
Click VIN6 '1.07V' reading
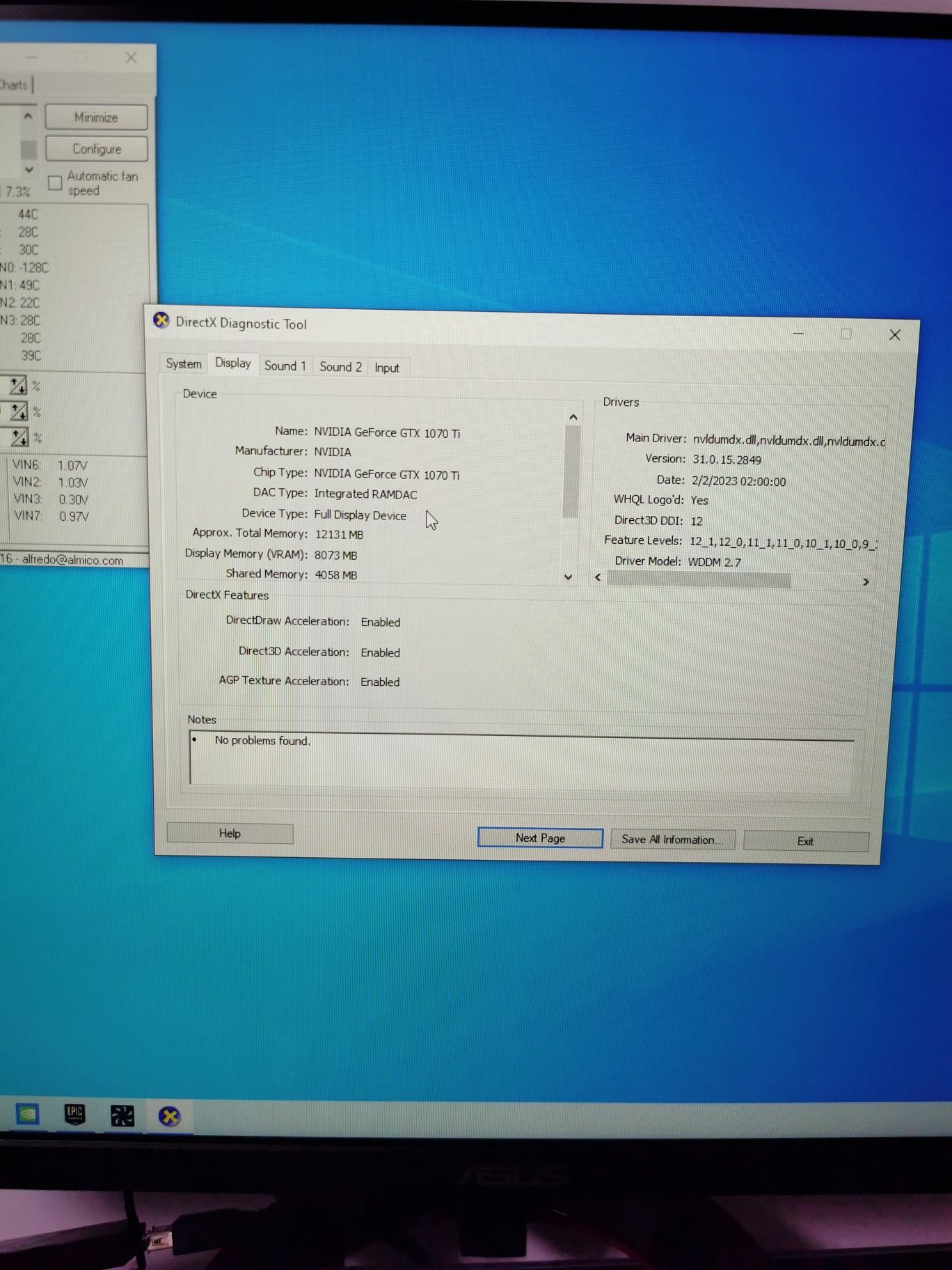tap(72, 465)
